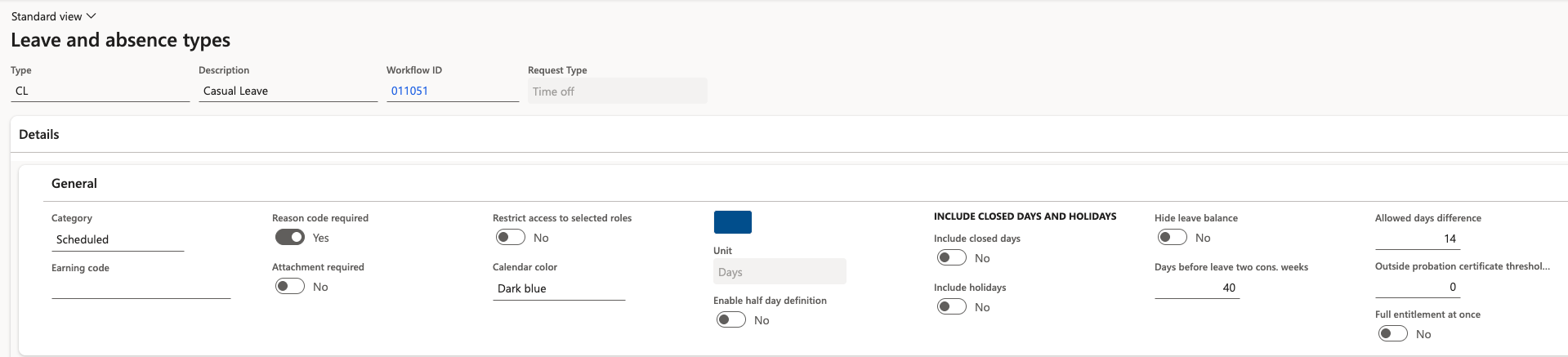Collapse the Details section header
Image resolution: width=1568 pixels, height=357 pixels.
point(39,134)
